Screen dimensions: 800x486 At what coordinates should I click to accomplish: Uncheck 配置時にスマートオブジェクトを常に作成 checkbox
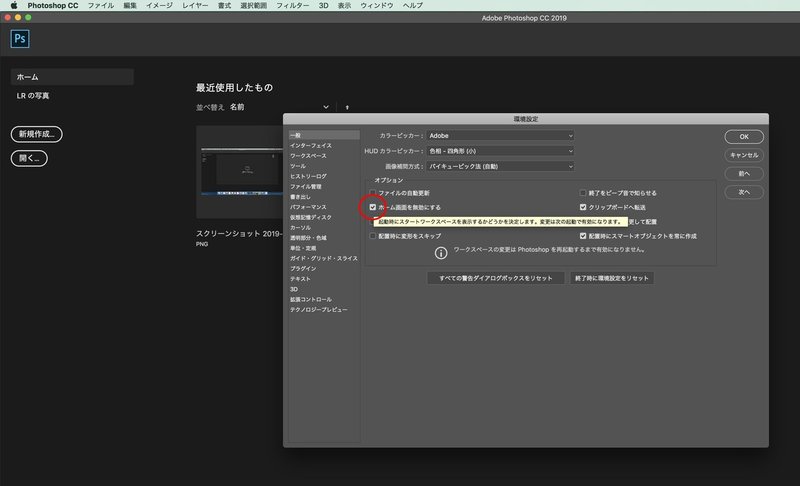(x=583, y=236)
